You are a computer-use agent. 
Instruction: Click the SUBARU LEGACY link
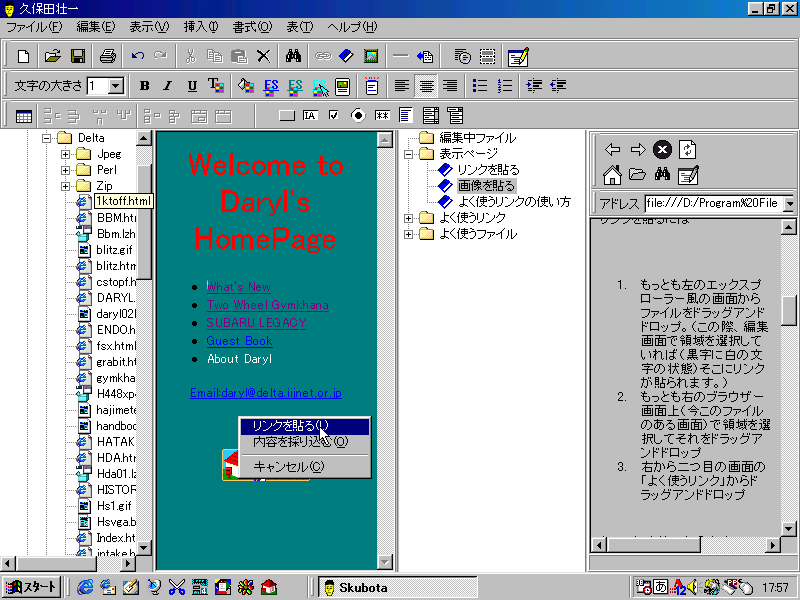(x=257, y=323)
